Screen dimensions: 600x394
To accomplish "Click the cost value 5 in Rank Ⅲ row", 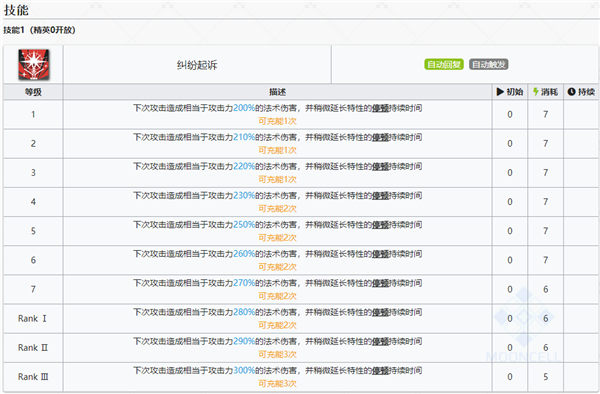I will point(546,377).
